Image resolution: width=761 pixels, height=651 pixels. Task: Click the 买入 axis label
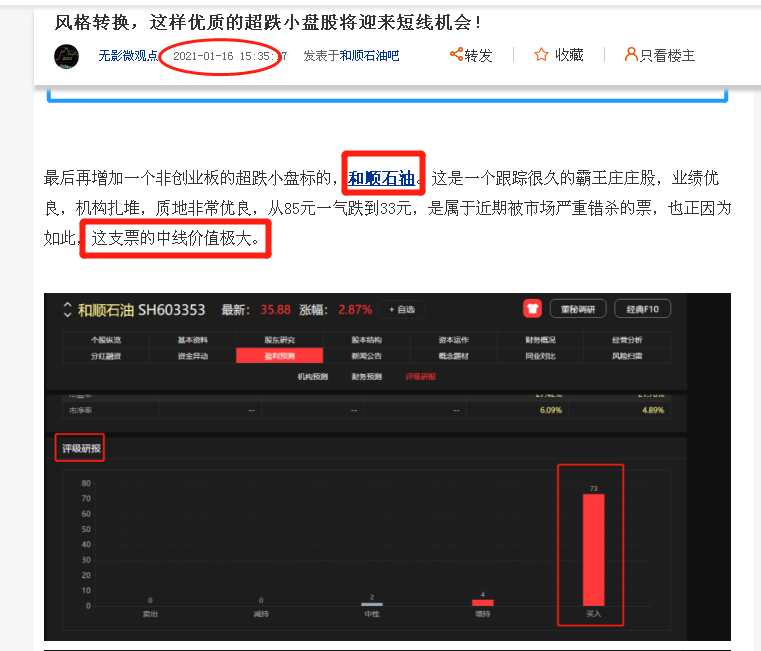[594, 614]
